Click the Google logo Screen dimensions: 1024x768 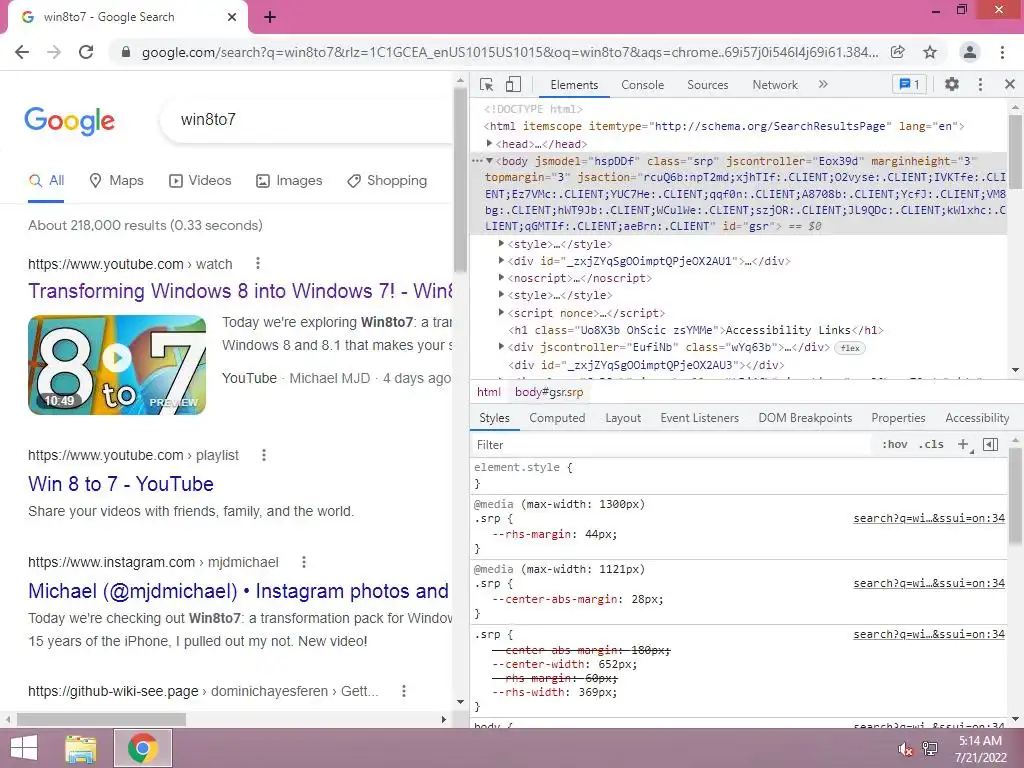click(69, 121)
